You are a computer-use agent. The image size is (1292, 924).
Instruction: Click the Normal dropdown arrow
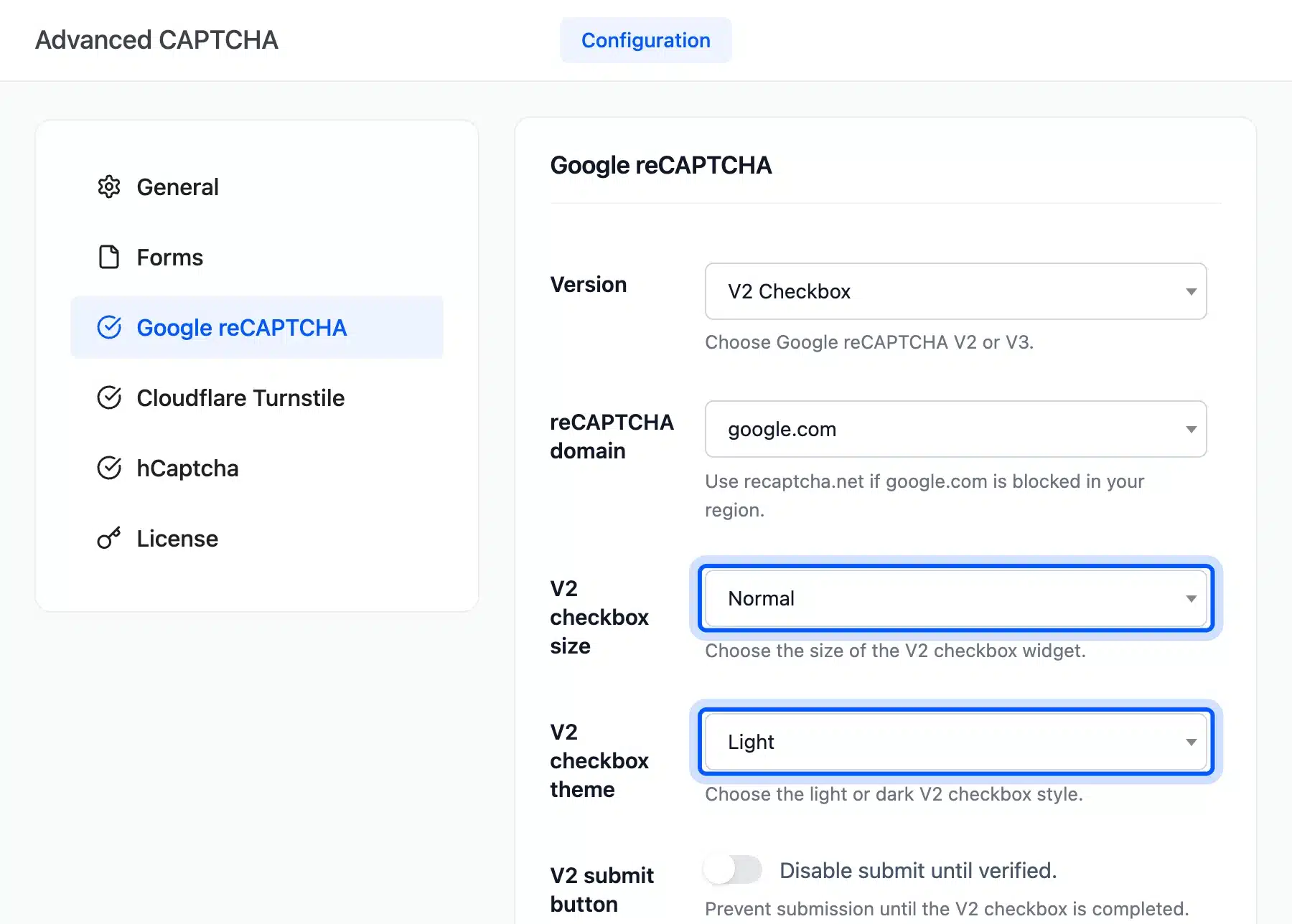tap(1191, 598)
